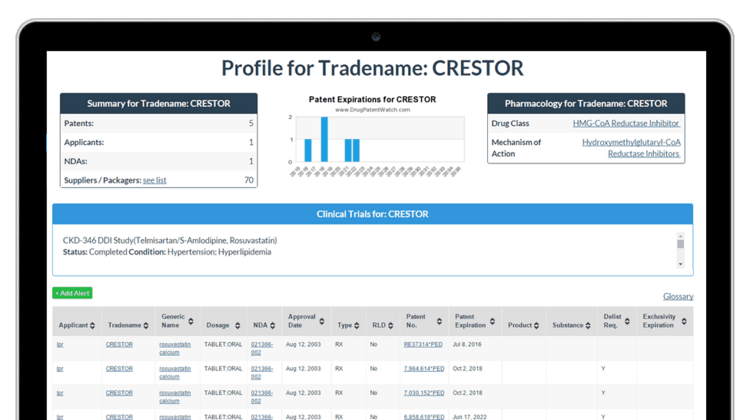Click the Clinical Trials scrollbar thumb
Viewport: 750px width, 420px height.
[680, 244]
